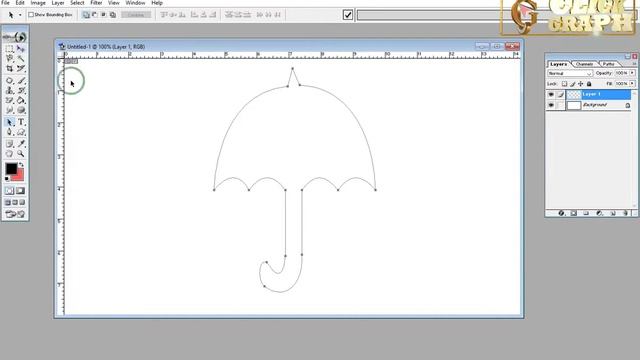Select the Eyedropper tool

pyautogui.click(x=21, y=144)
